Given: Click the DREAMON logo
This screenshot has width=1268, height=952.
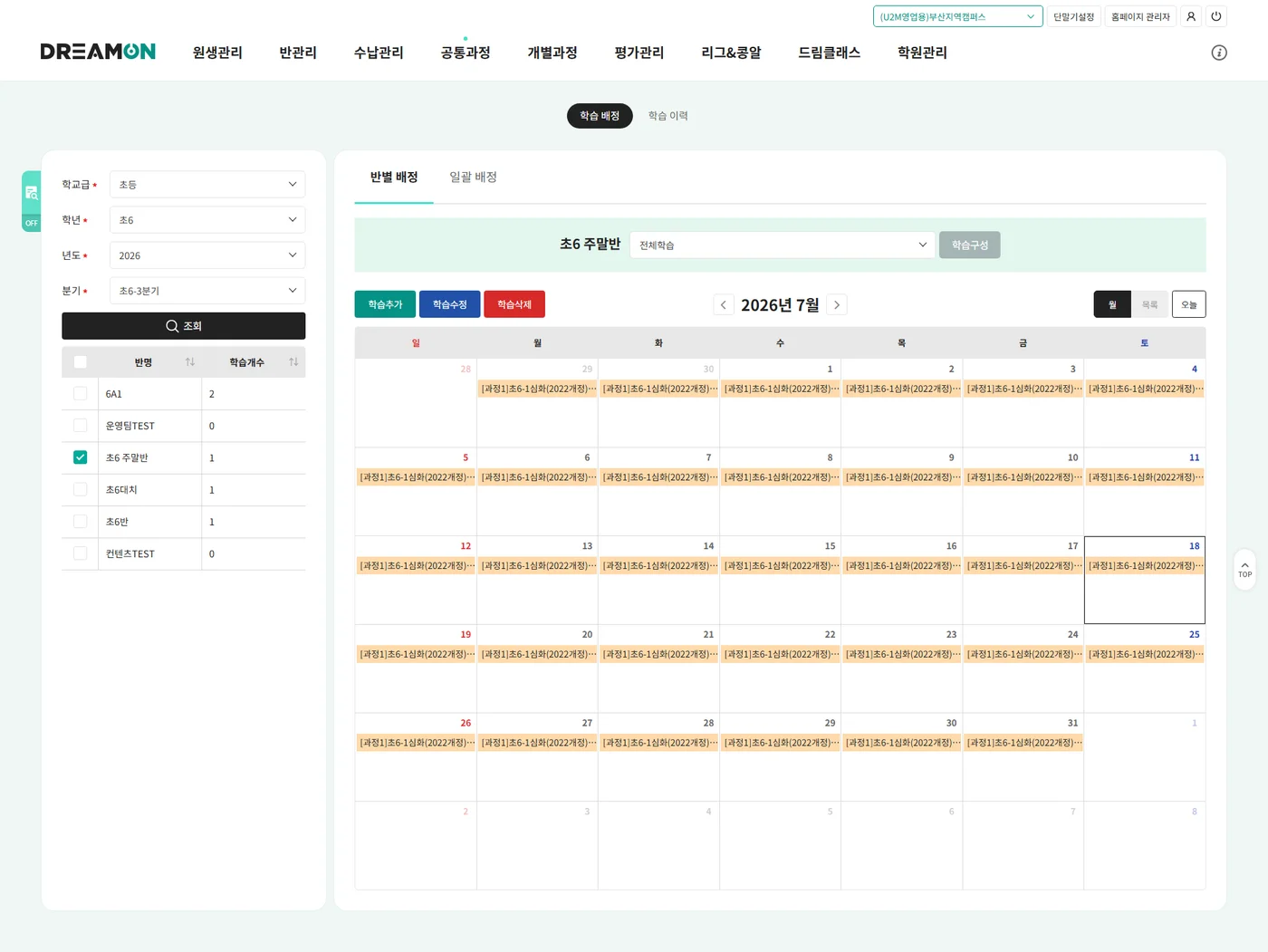Looking at the screenshot, I should pyautogui.click(x=98, y=52).
